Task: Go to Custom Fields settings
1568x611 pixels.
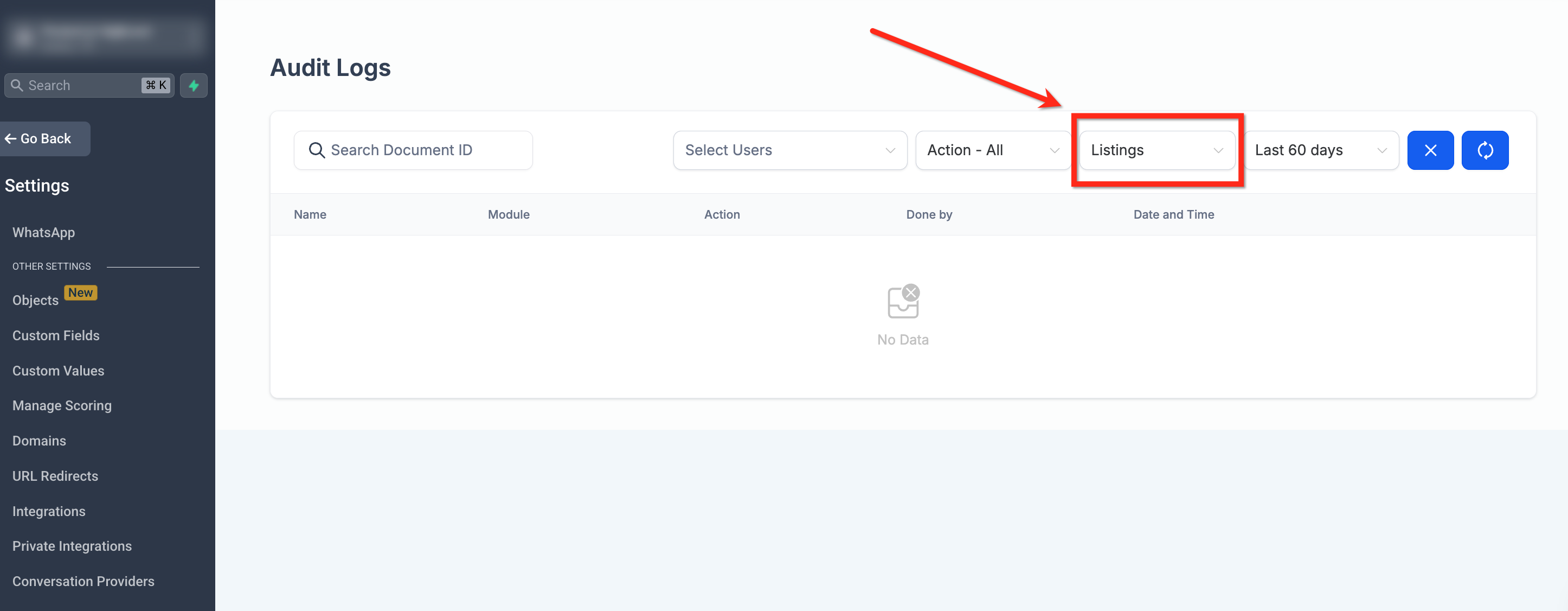Action: click(x=56, y=335)
